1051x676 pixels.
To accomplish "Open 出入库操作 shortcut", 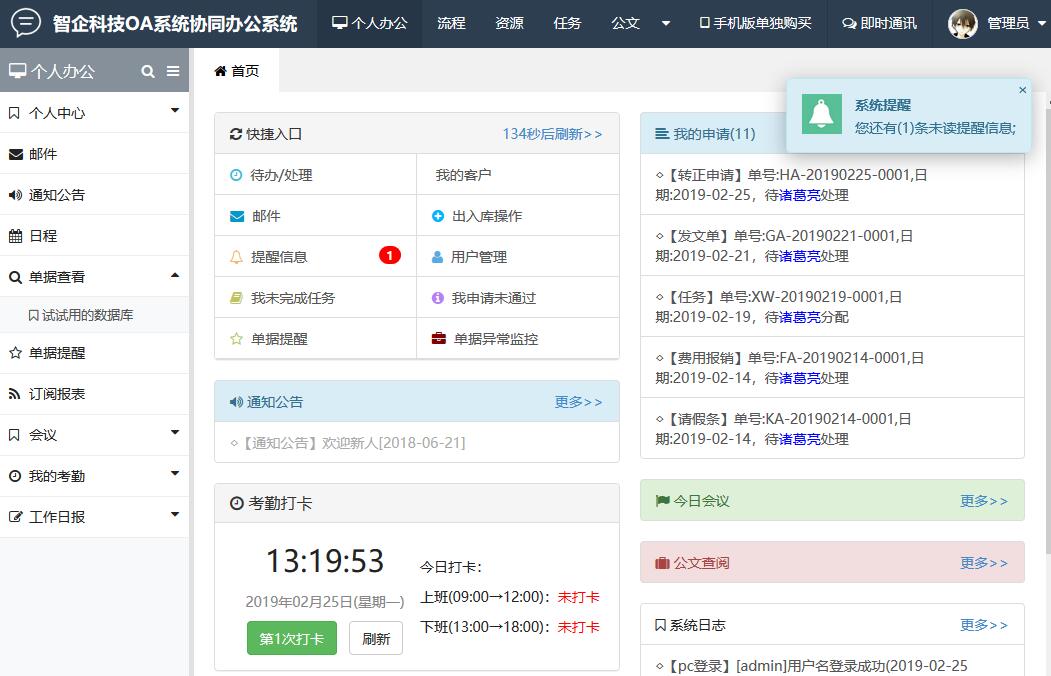I will click(486, 216).
